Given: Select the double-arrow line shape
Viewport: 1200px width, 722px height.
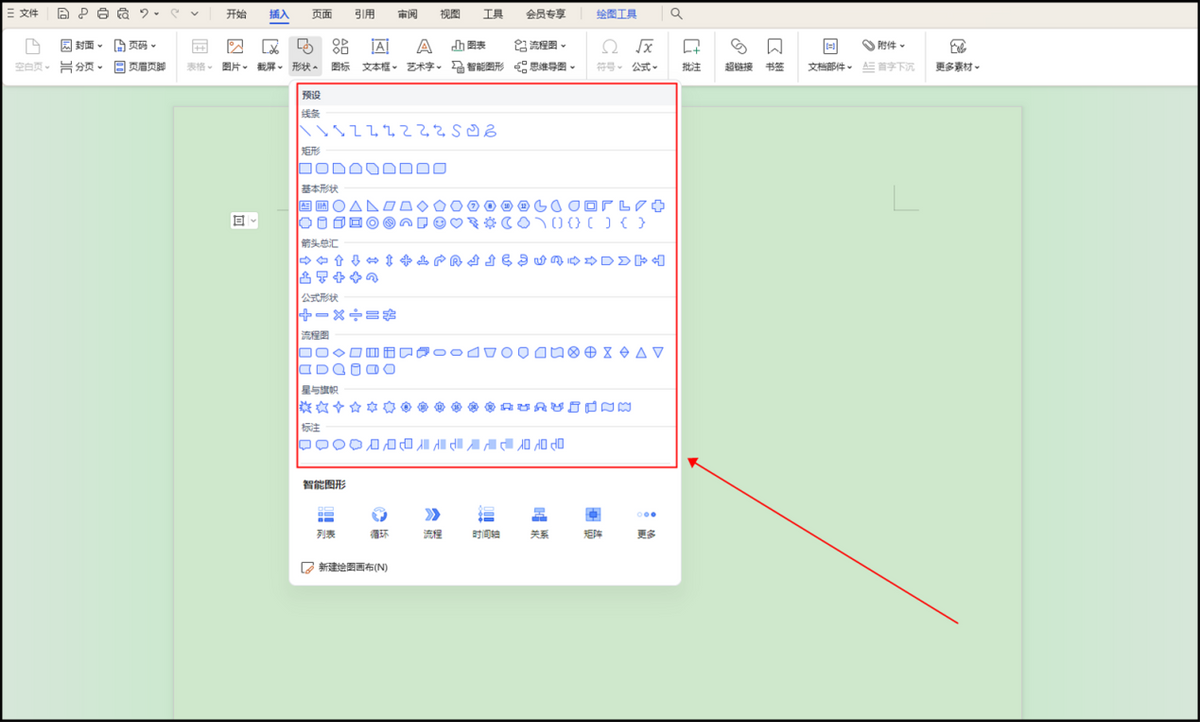Looking at the screenshot, I should tap(339, 131).
